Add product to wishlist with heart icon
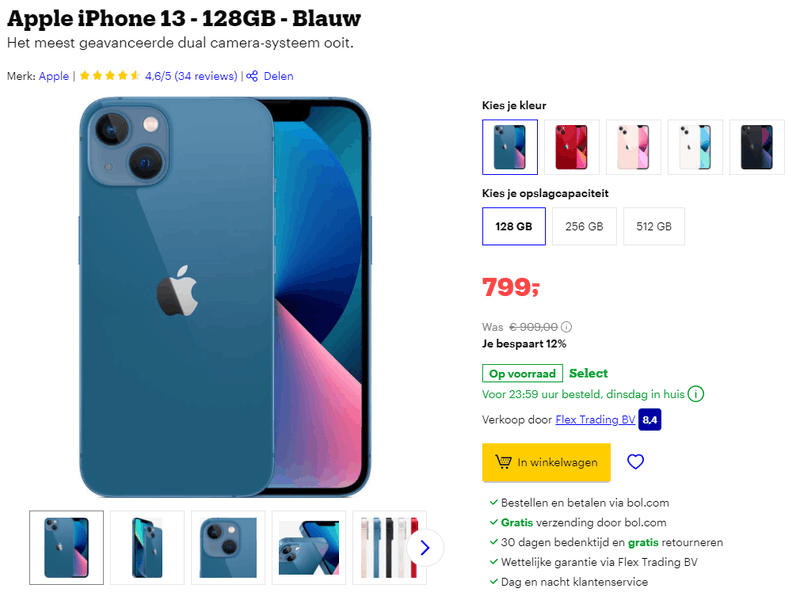The height and width of the screenshot is (596, 800). click(x=635, y=462)
